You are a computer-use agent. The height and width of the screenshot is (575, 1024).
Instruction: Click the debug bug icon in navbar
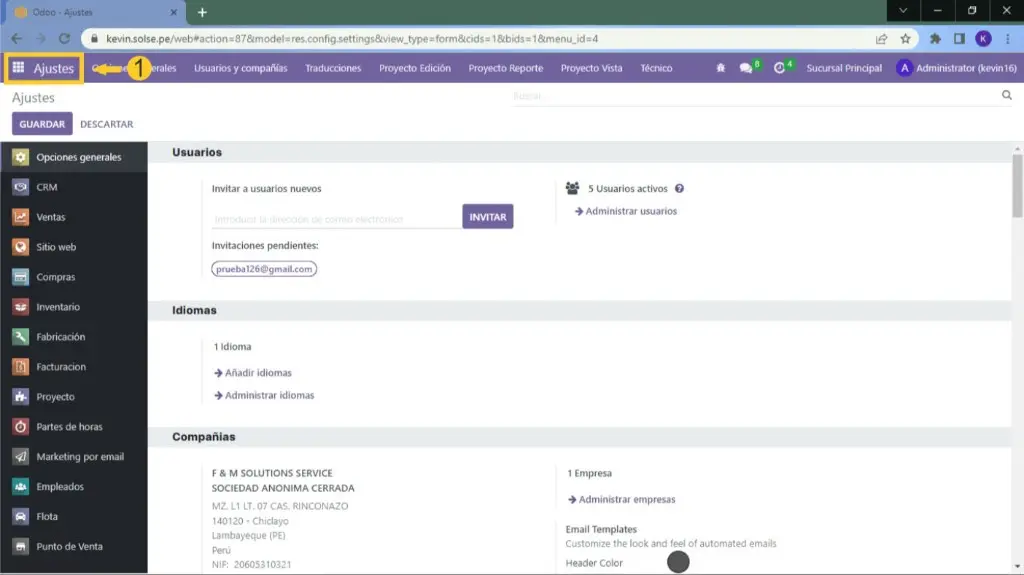click(x=721, y=68)
